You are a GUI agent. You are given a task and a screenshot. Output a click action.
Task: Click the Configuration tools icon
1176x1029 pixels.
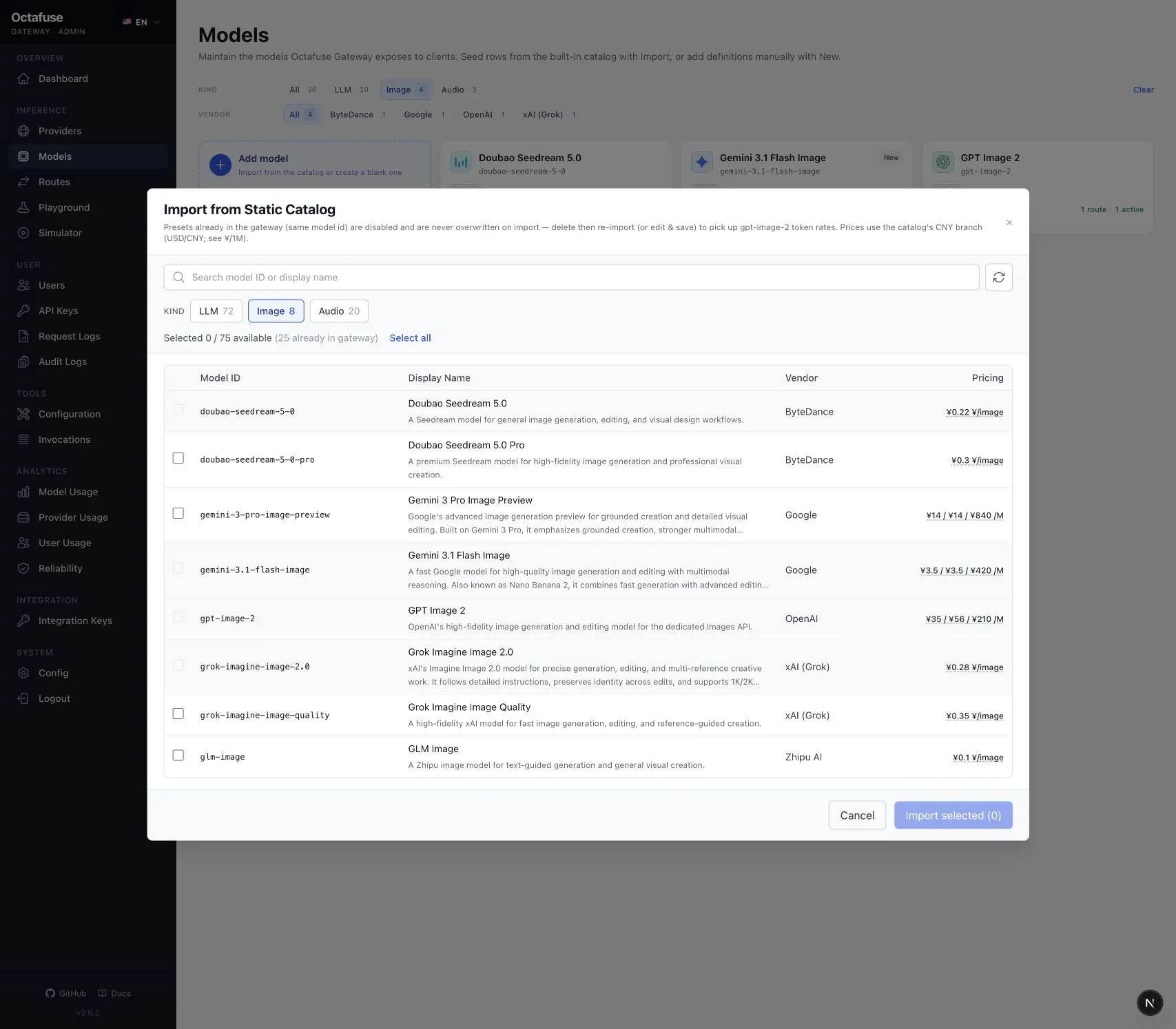tap(23, 414)
